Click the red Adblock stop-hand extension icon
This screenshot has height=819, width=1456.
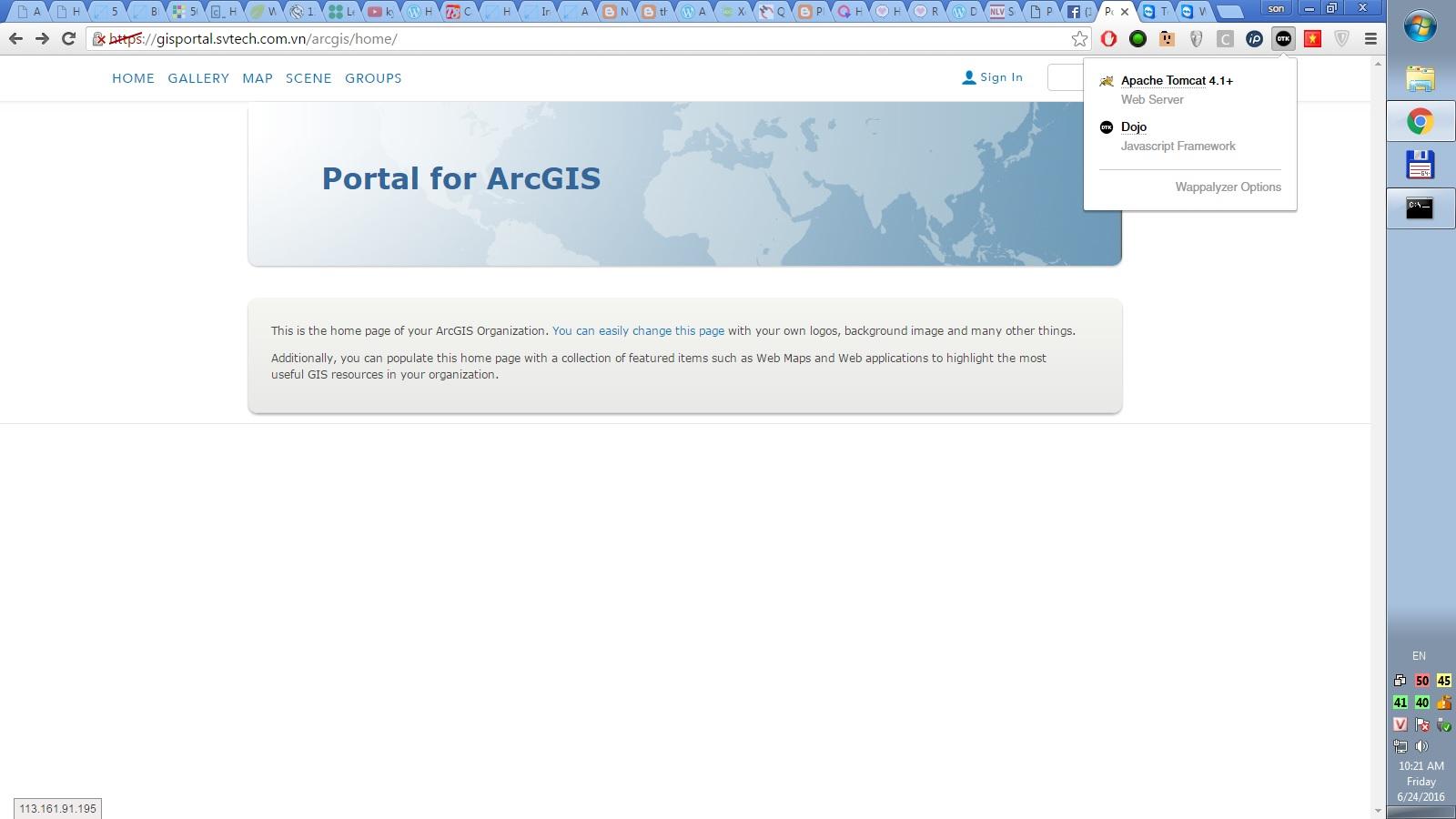coord(1108,38)
